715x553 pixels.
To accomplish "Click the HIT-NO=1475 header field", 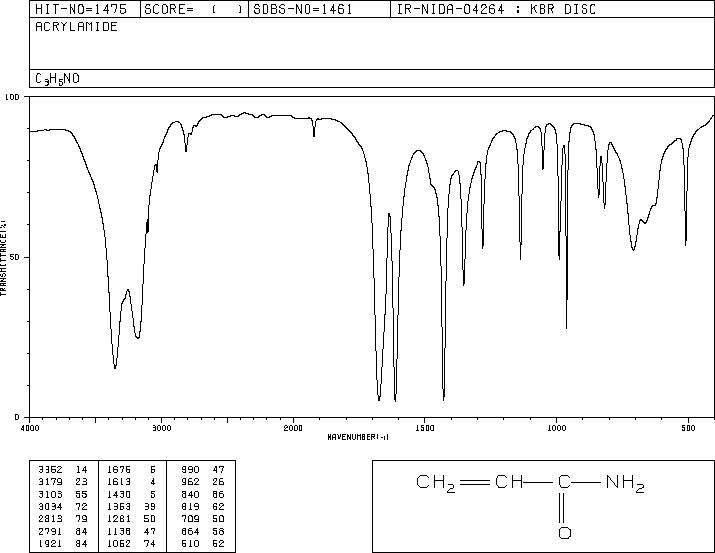I will tap(85, 9).
